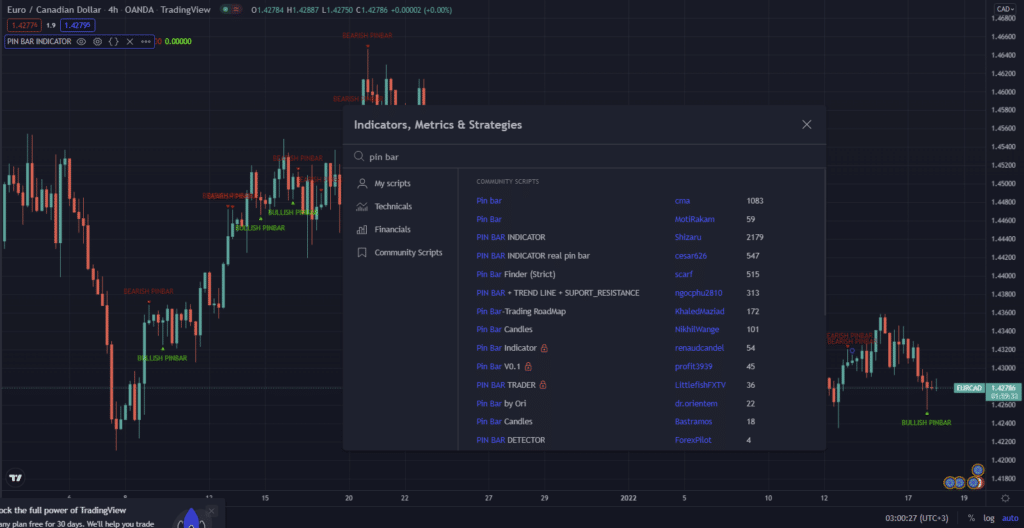Open the CAD currency dropdown
The width and height of the screenshot is (1024, 528).
pos(1005,10)
